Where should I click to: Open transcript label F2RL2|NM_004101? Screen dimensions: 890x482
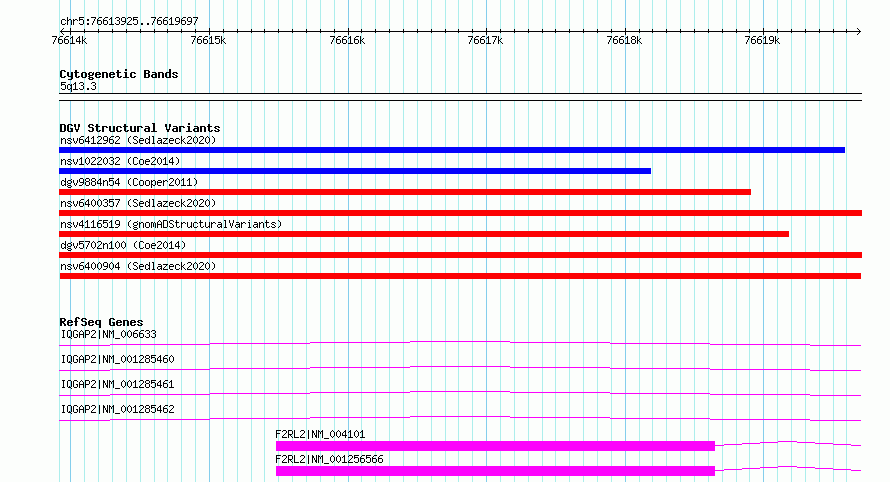(x=320, y=434)
